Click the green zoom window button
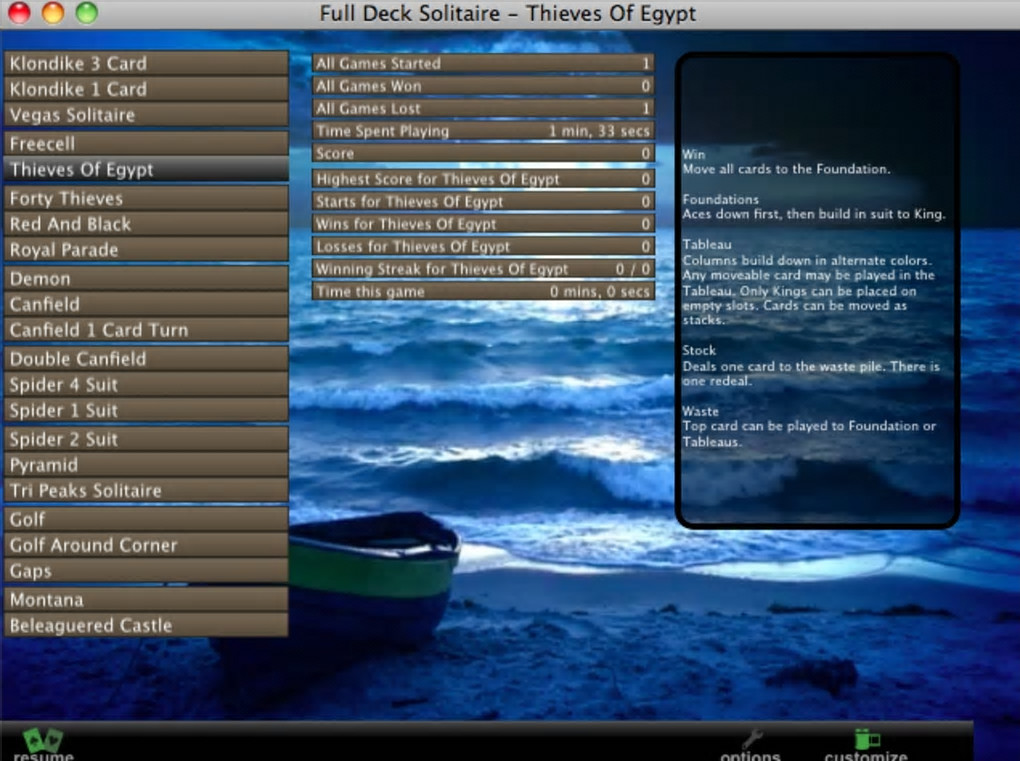 [87, 12]
